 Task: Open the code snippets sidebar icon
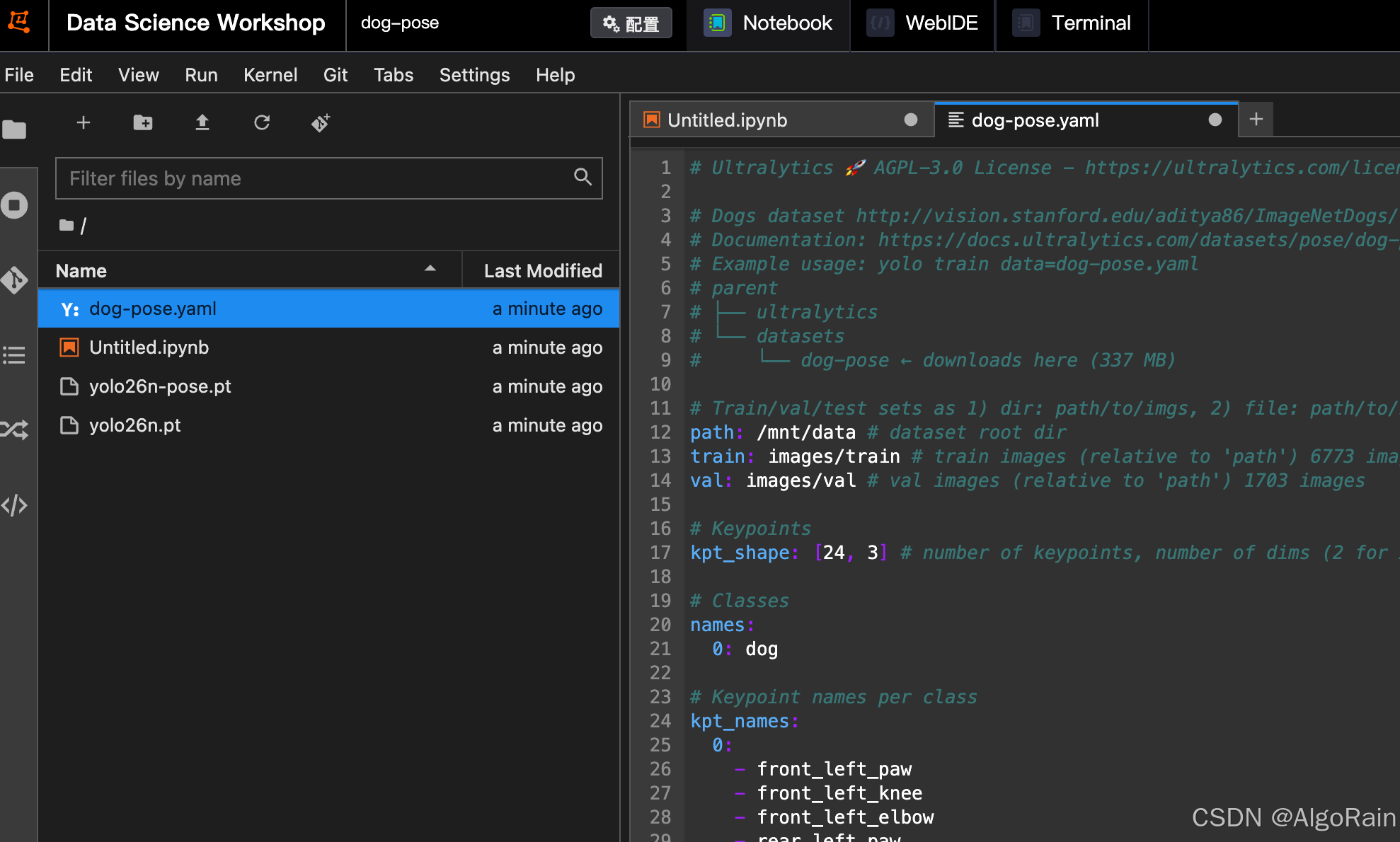click(14, 505)
